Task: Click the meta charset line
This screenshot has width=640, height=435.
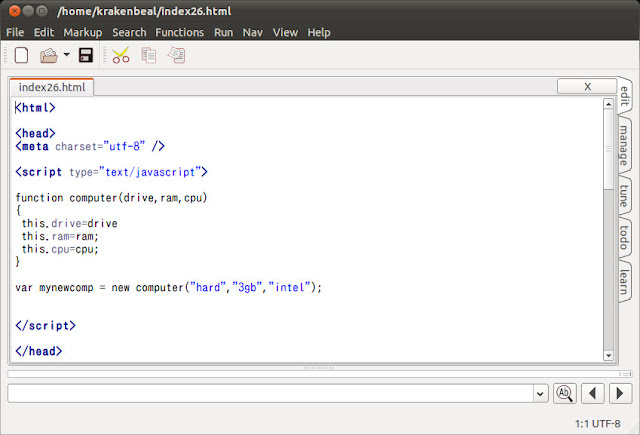Action: point(90,146)
